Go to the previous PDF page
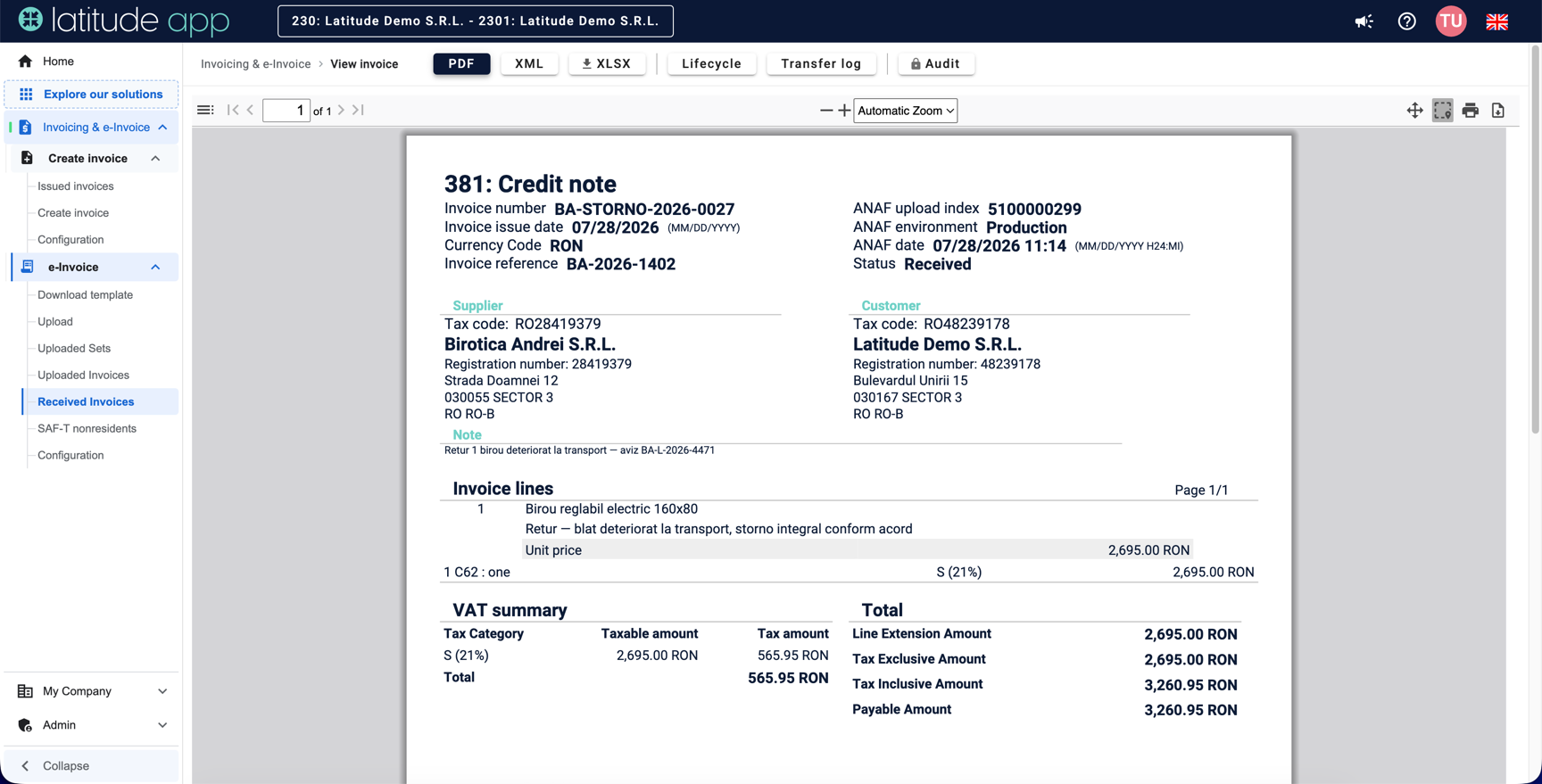1542x784 pixels. pos(251,111)
